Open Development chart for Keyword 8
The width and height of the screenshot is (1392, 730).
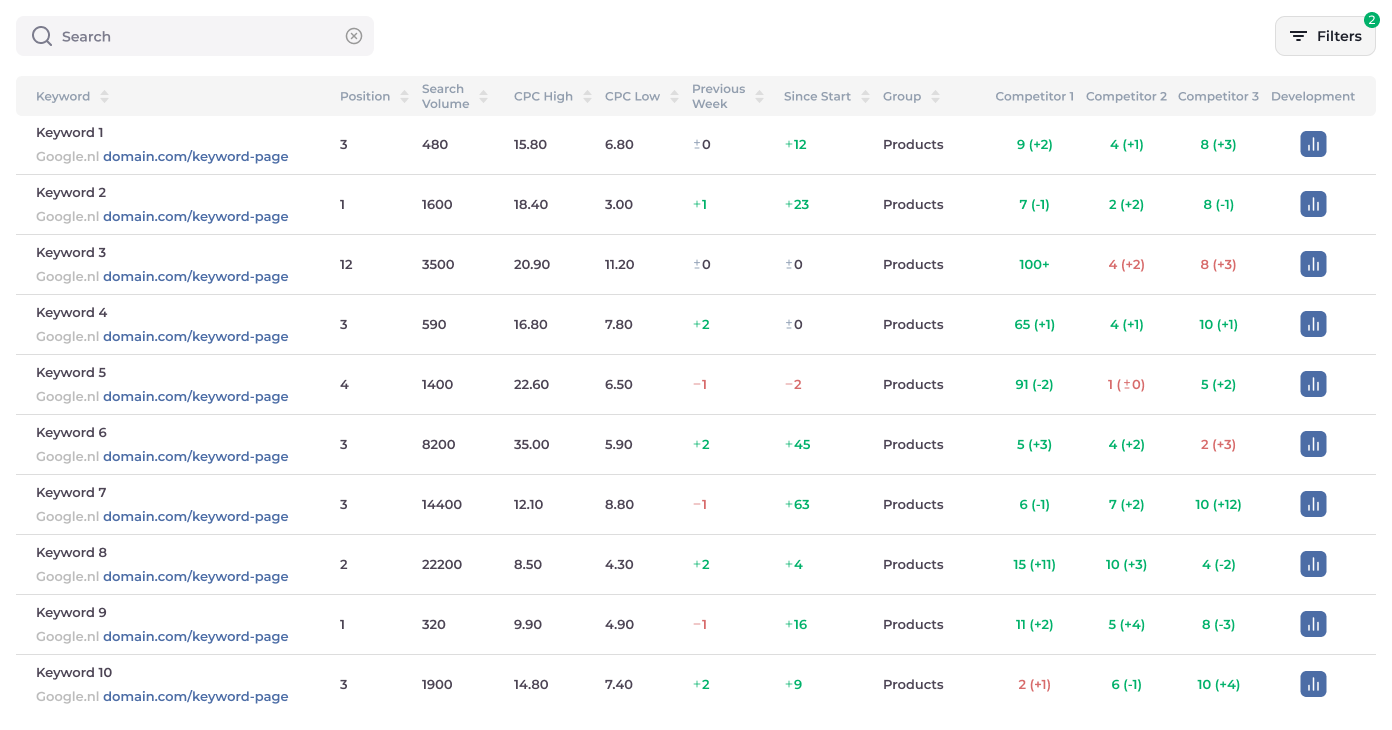tap(1313, 564)
